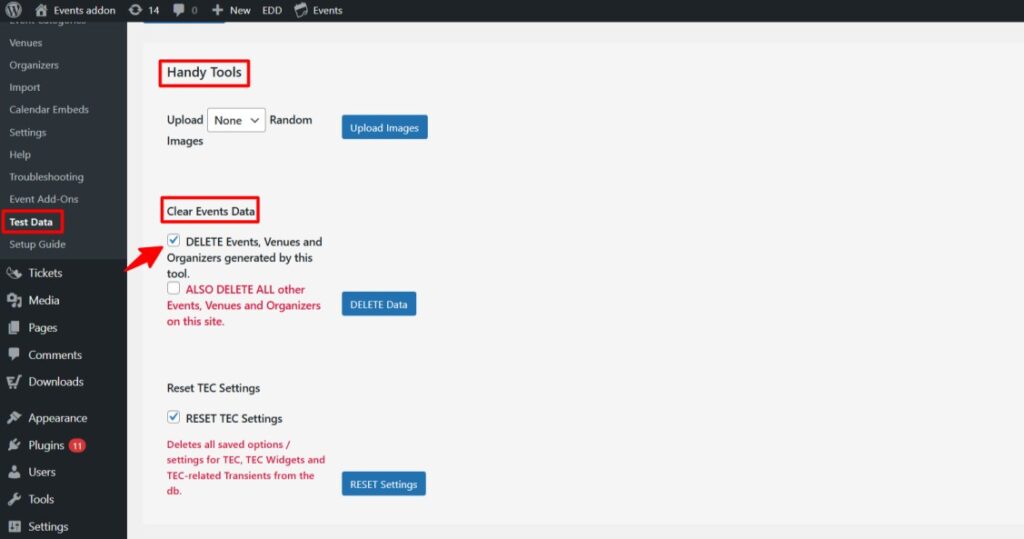
Task: Open the Venues submenu item
Action: [25, 42]
